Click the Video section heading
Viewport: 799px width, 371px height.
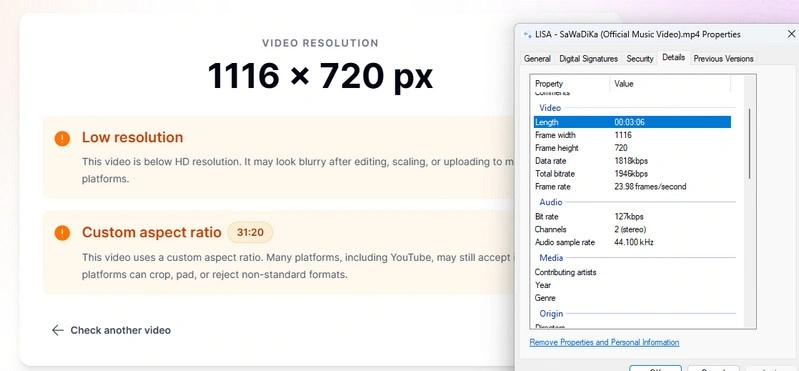[550, 108]
